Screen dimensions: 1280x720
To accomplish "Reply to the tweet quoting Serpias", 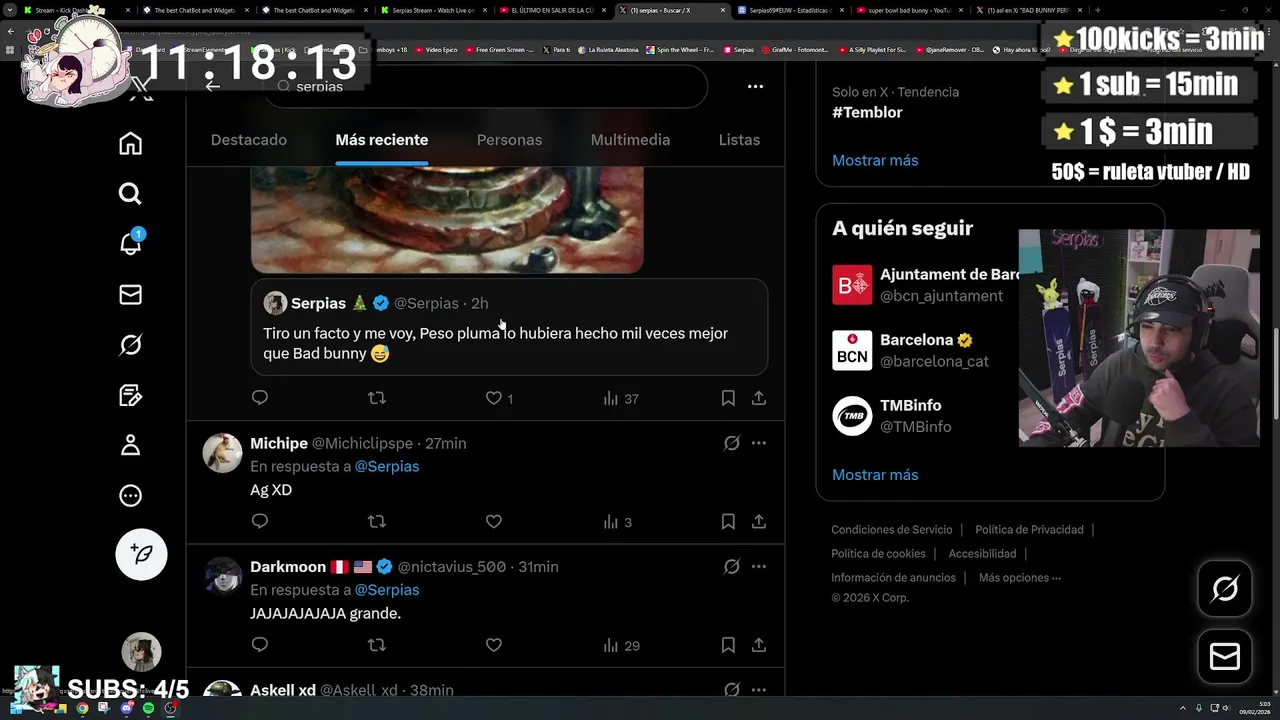I will (x=260, y=398).
